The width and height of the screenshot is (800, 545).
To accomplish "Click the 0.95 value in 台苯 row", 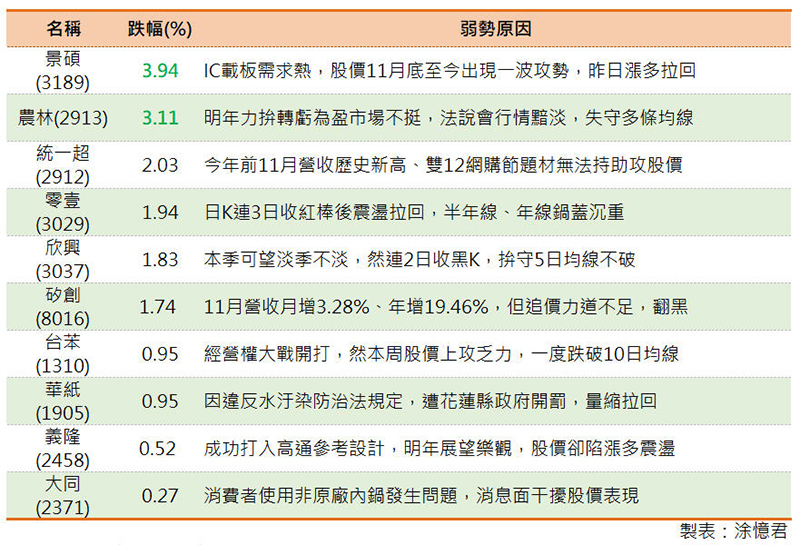I will 160,354.
